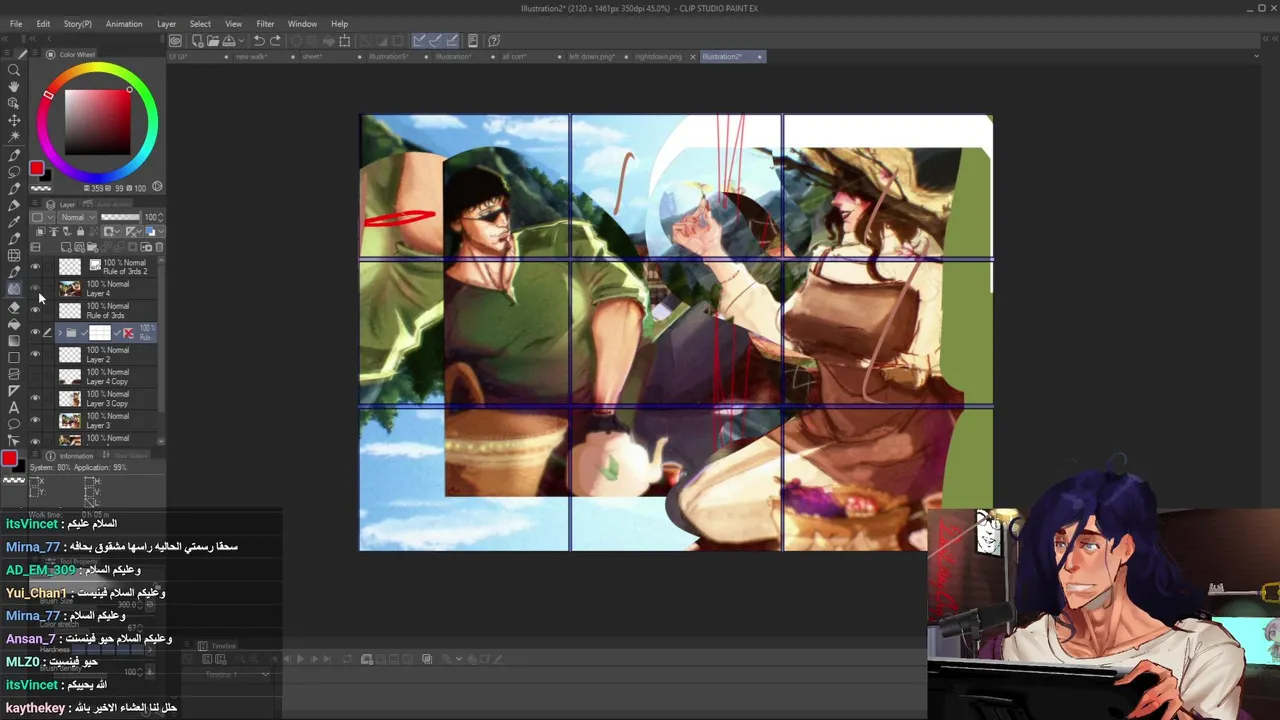Select the Fill bucket tool

[x=14, y=324]
